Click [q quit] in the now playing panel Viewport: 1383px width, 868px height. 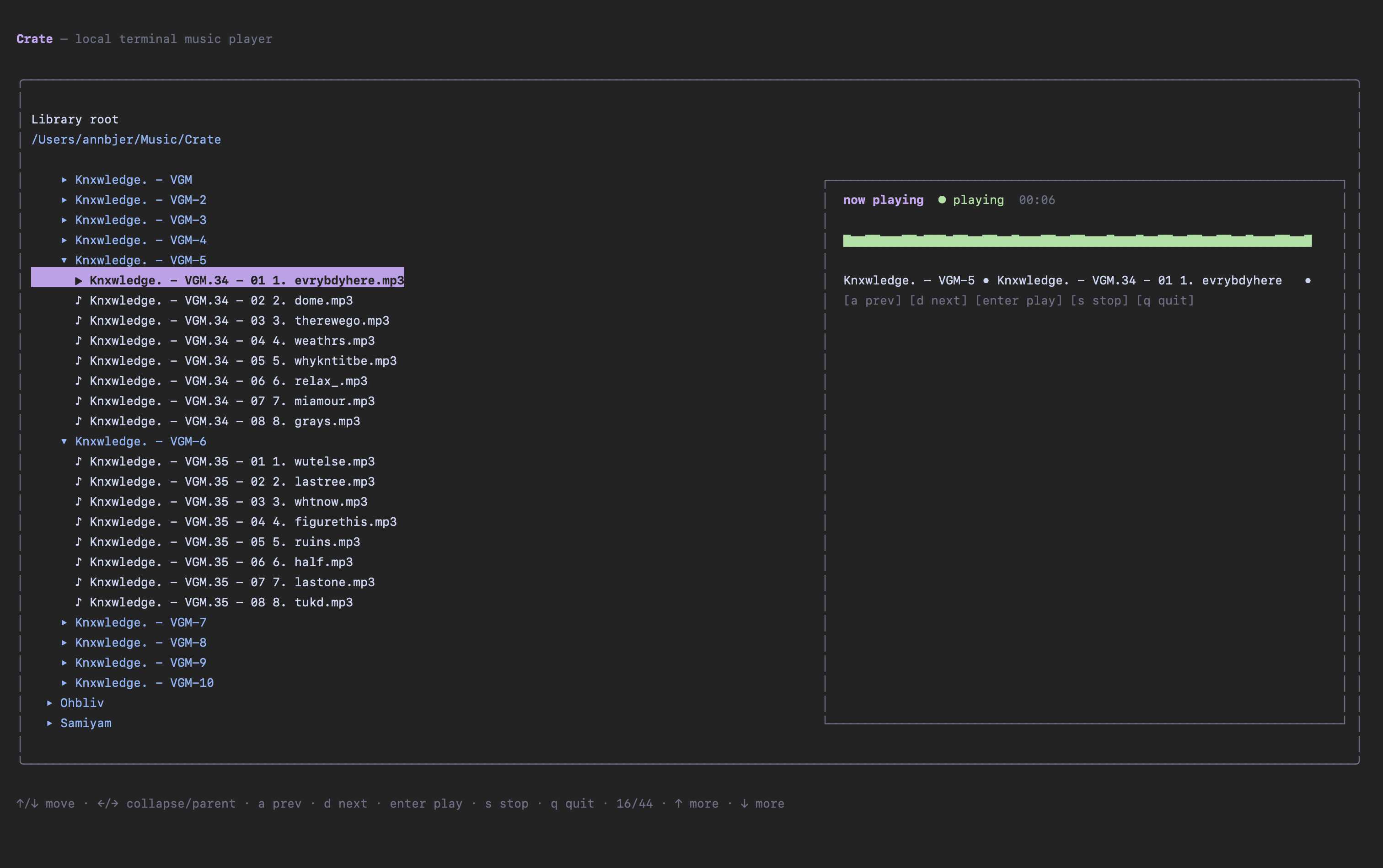1165,300
